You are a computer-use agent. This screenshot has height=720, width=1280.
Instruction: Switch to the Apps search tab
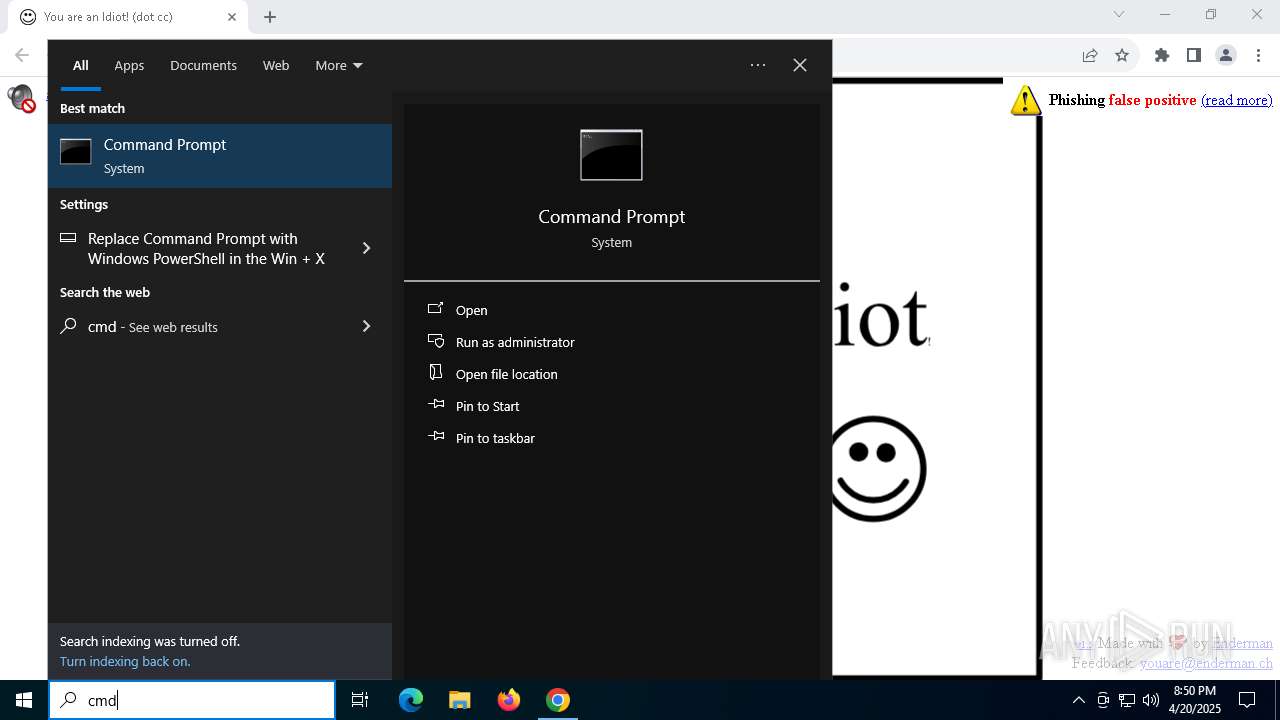(129, 65)
